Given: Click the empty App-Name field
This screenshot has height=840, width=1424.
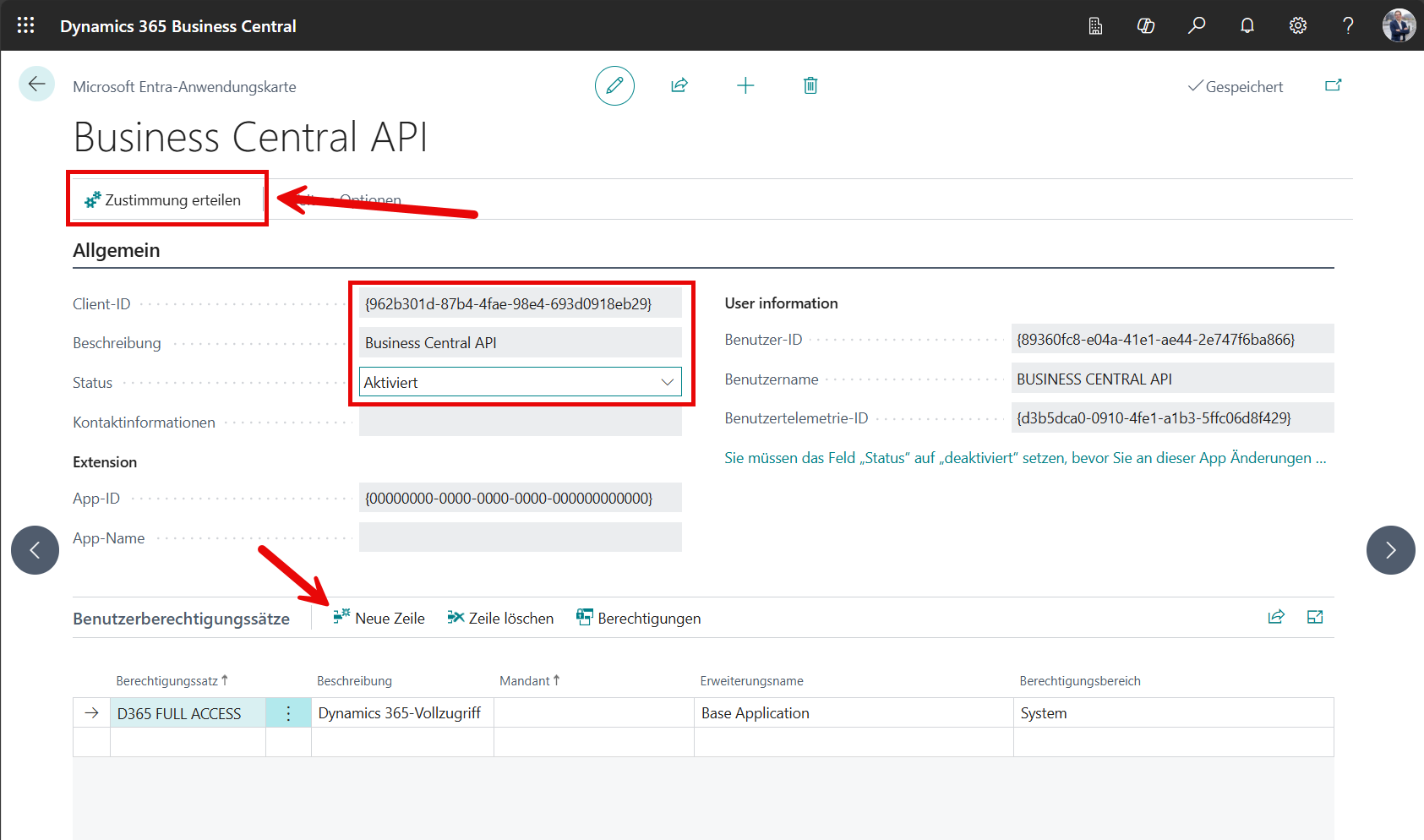Looking at the screenshot, I should [521, 537].
